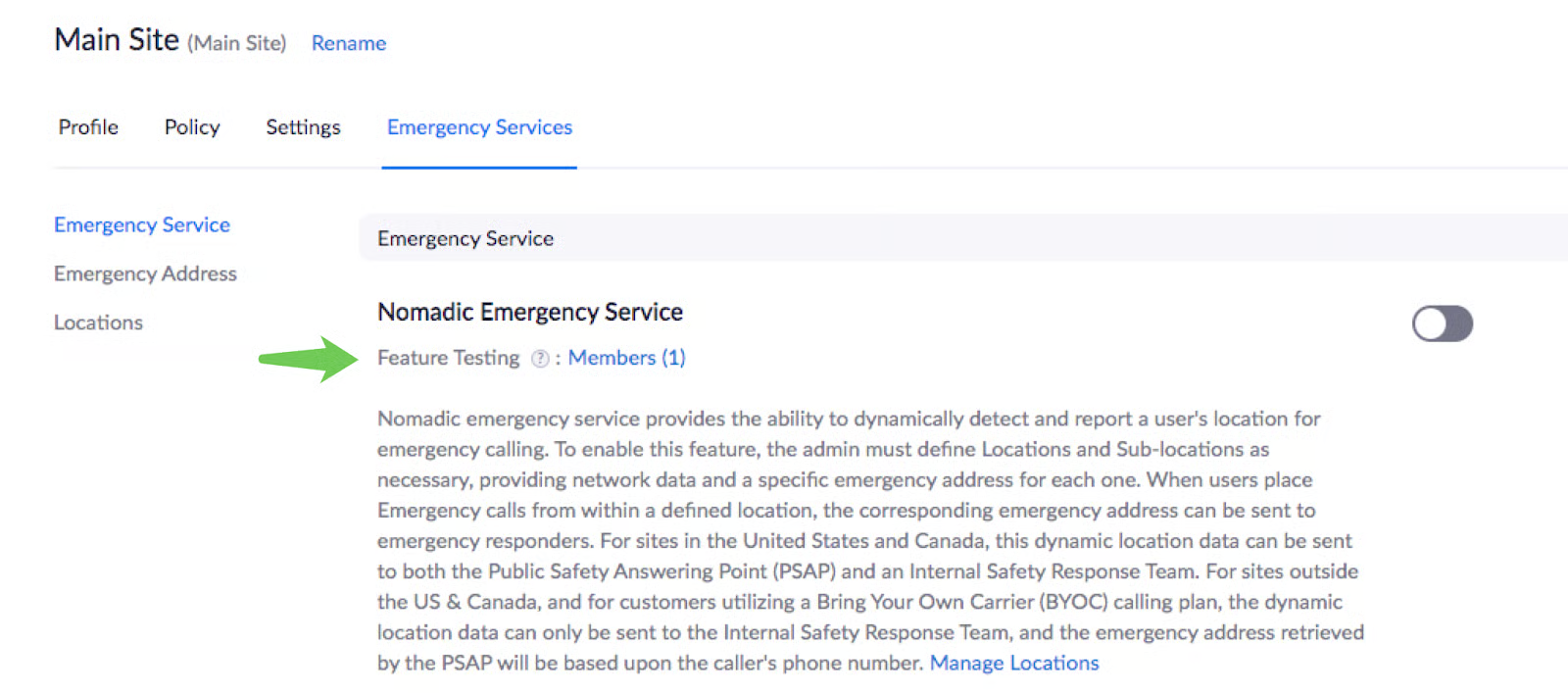Screen dimensions: 1568x693
Task: Click the Nomadic Emergency Service heading
Action: tap(530, 312)
